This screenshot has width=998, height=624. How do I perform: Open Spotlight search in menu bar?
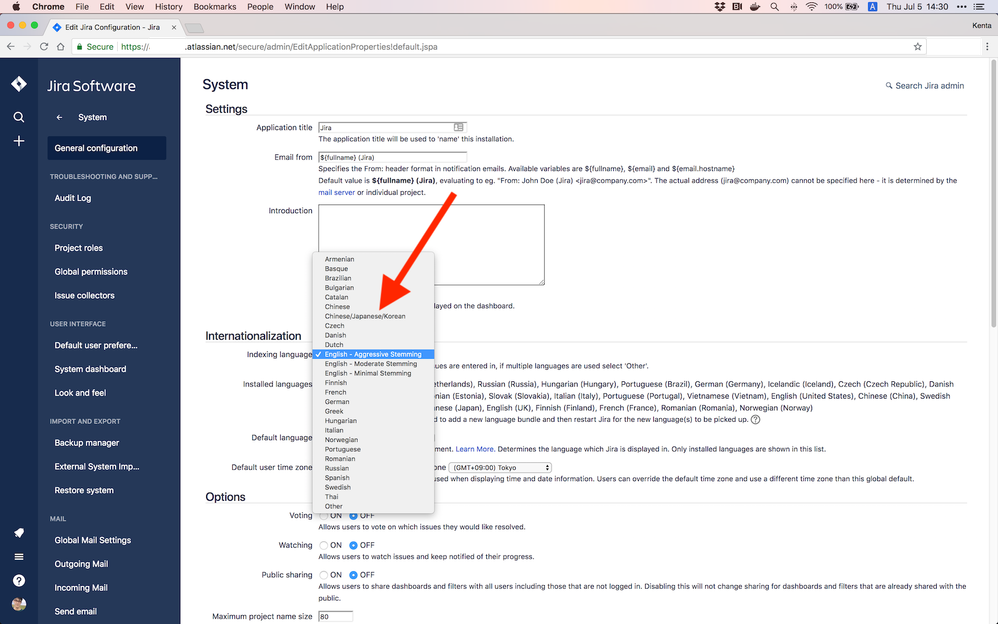pos(774,6)
